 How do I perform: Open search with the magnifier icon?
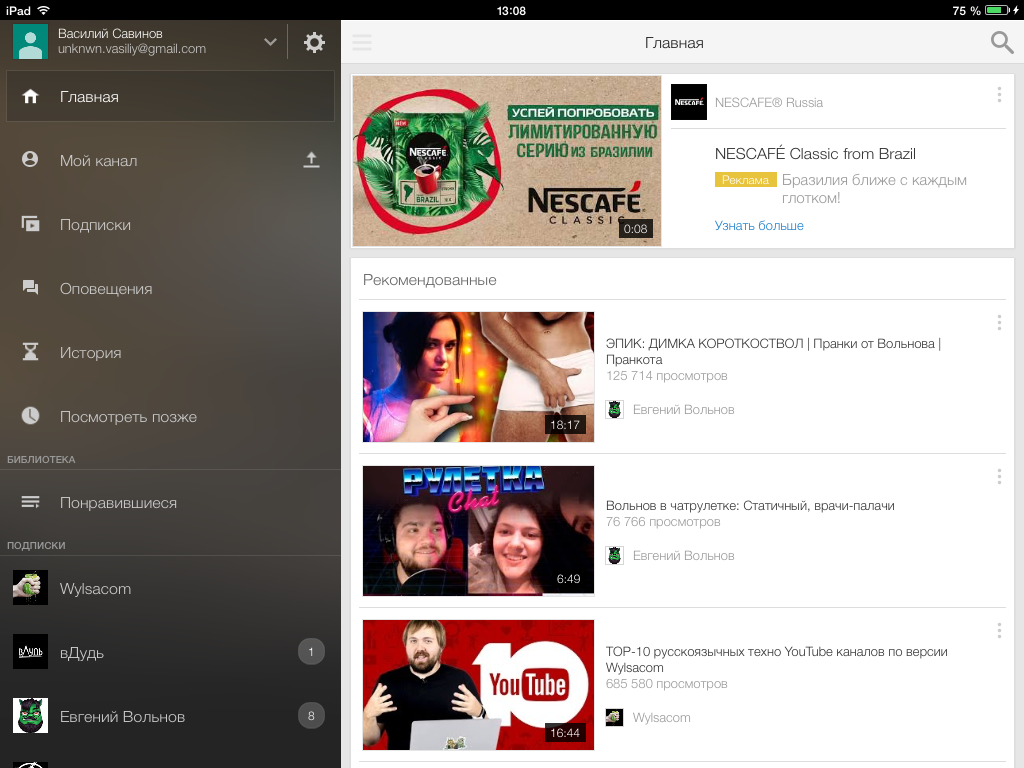(1001, 42)
